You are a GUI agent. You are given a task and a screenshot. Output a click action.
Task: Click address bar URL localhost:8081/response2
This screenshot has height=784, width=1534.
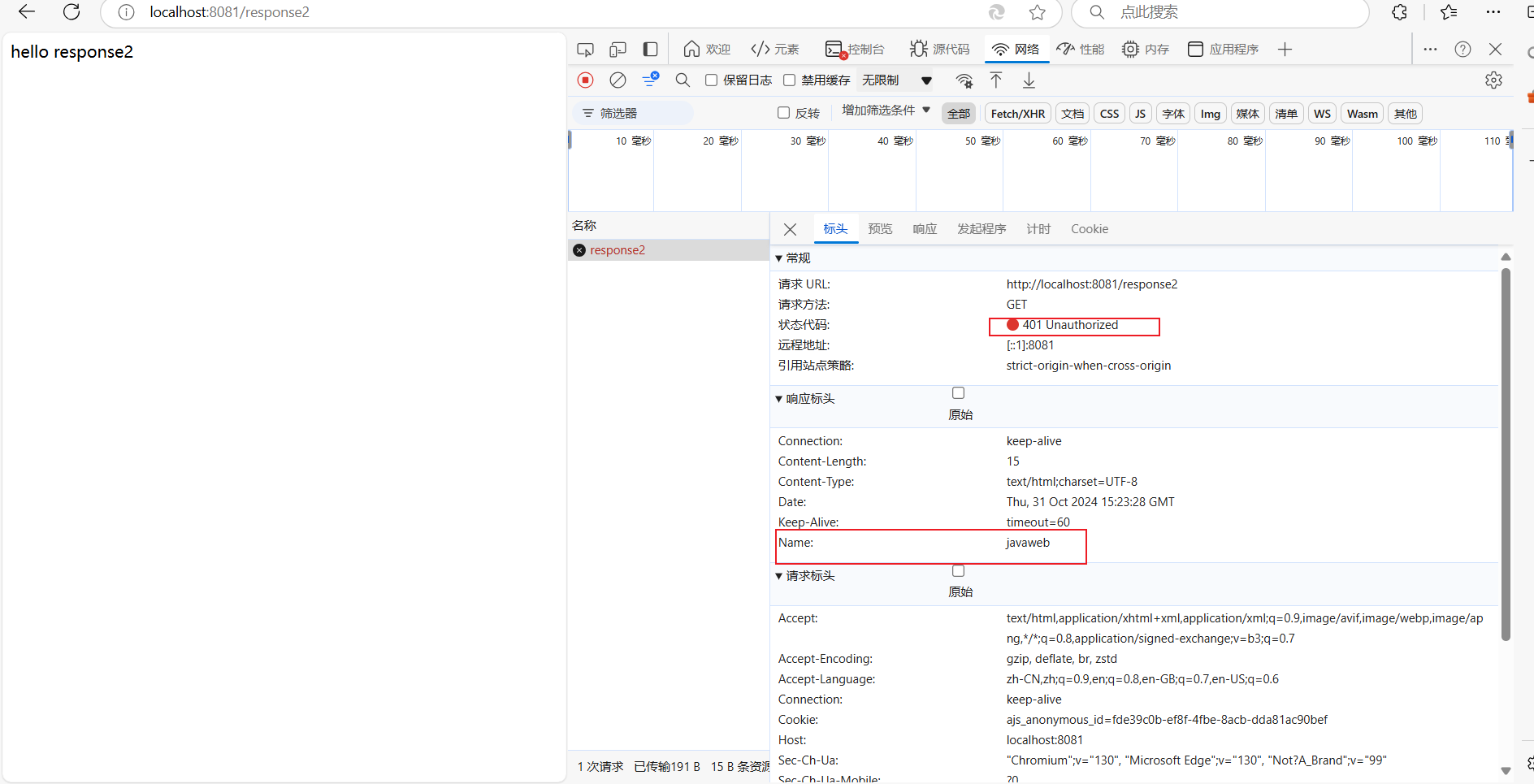click(230, 12)
